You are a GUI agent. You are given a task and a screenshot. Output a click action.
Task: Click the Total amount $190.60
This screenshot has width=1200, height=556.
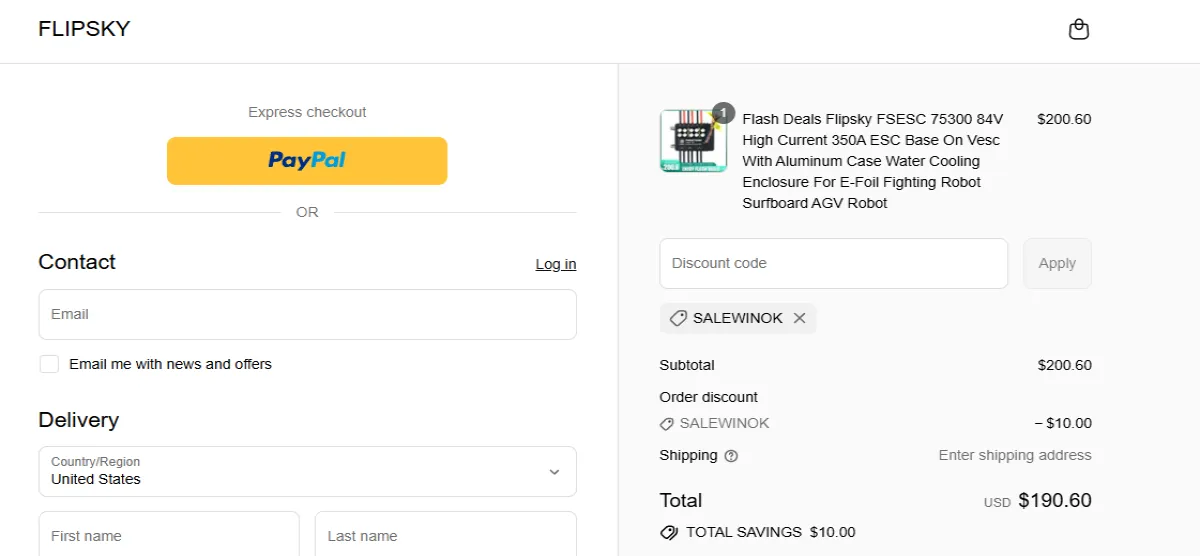1055,500
